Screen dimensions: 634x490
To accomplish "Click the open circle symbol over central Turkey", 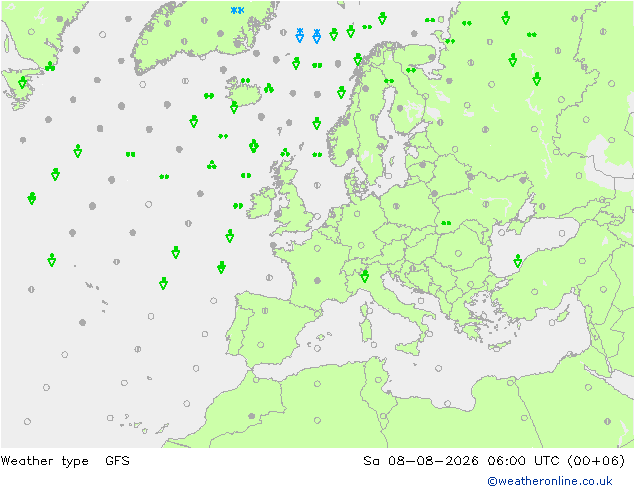I will click(535, 291).
